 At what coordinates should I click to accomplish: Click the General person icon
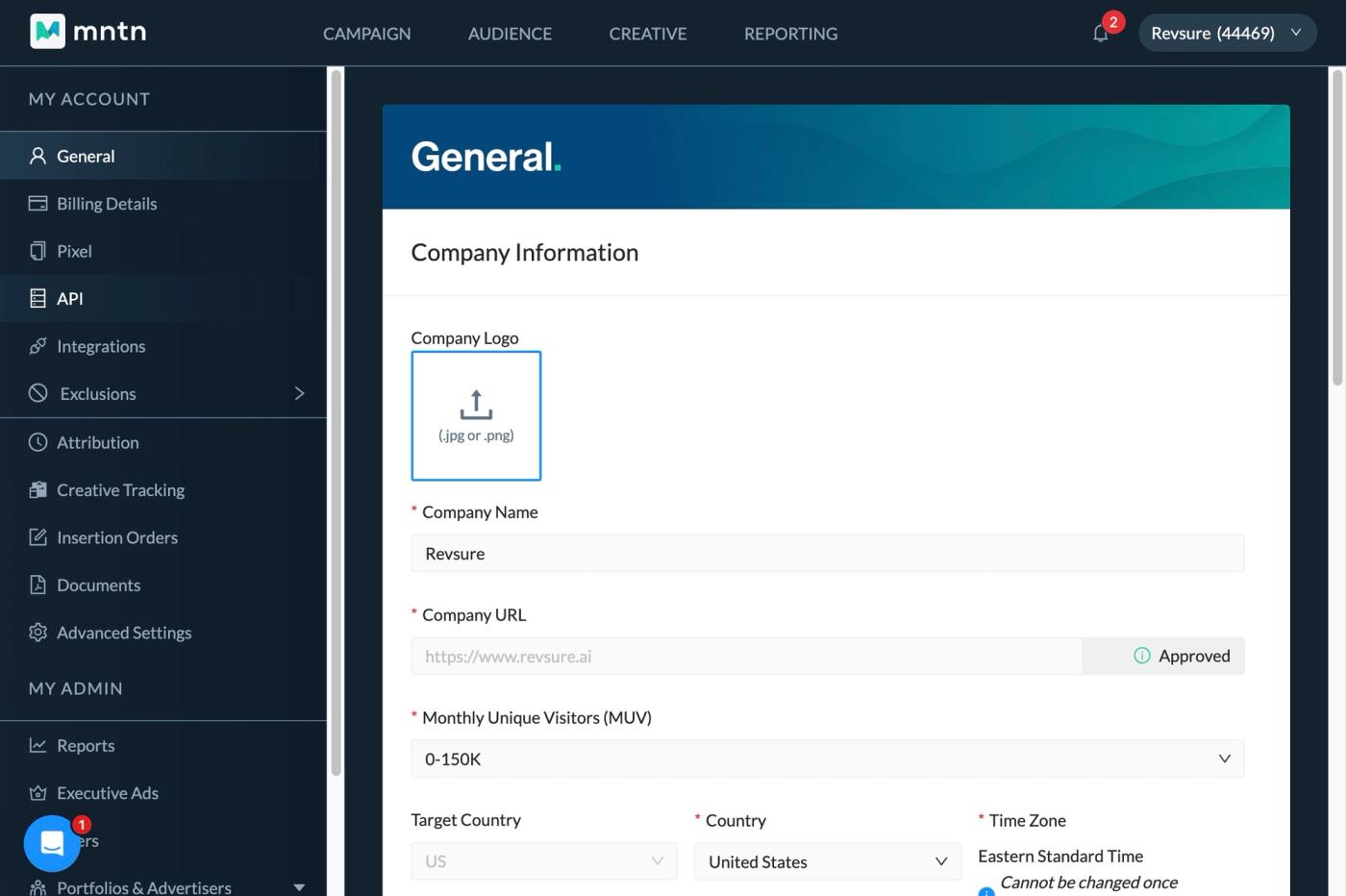point(37,156)
